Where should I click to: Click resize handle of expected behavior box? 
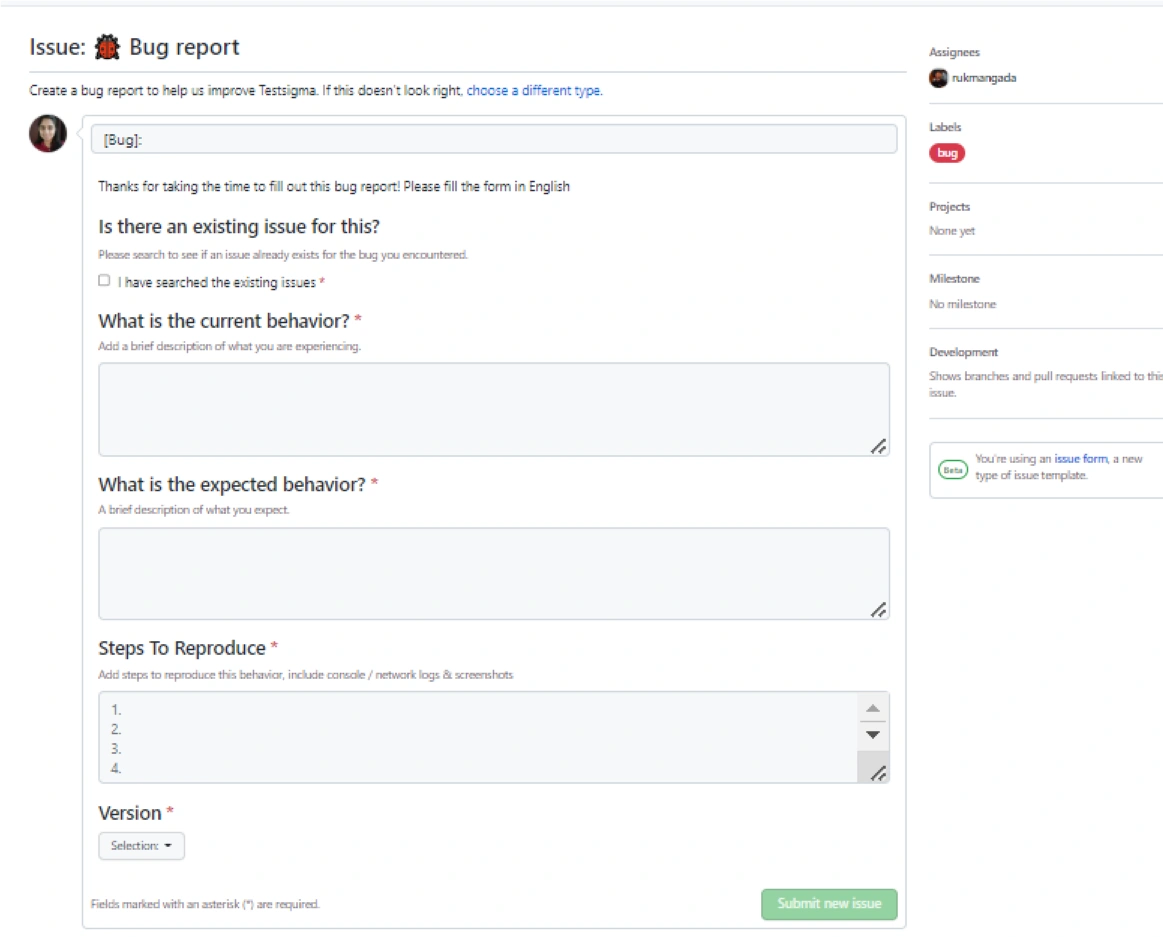[x=877, y=609]
